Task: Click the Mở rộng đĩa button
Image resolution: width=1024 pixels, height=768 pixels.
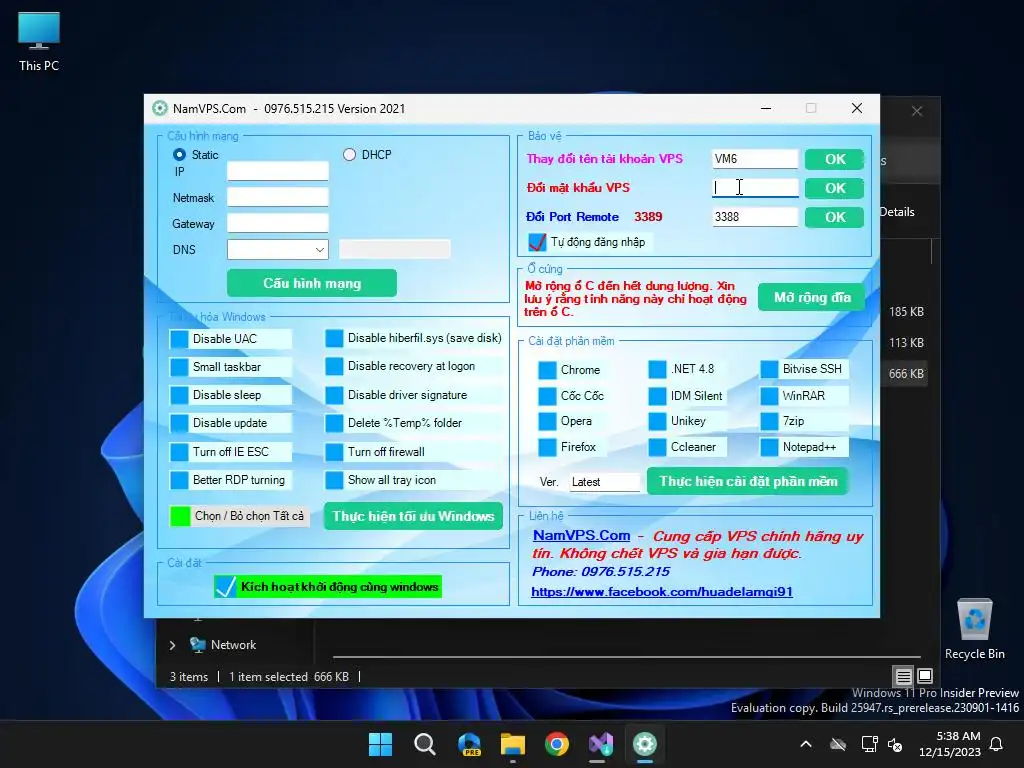Action: [812, 298]
